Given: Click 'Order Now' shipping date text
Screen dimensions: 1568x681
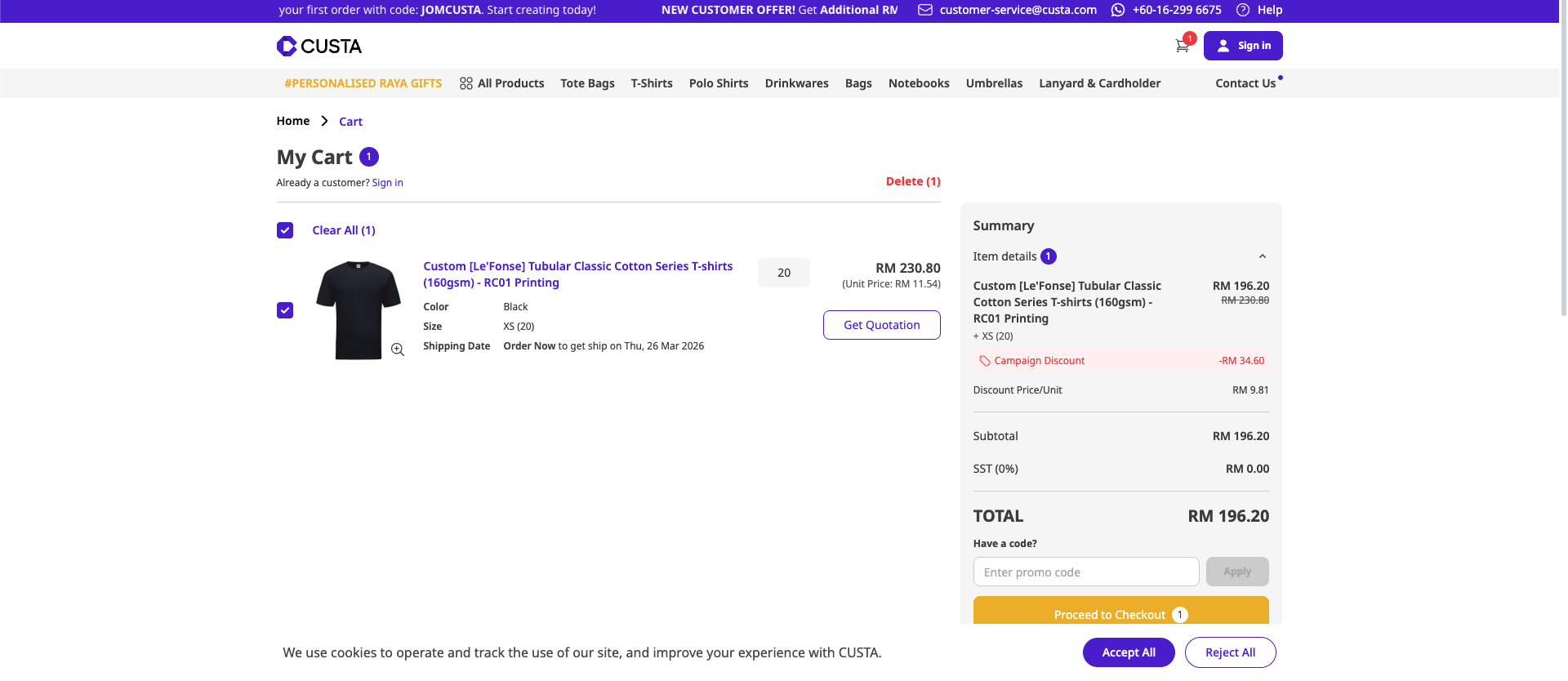Looking at the screenshot, I should pos(529,346).
